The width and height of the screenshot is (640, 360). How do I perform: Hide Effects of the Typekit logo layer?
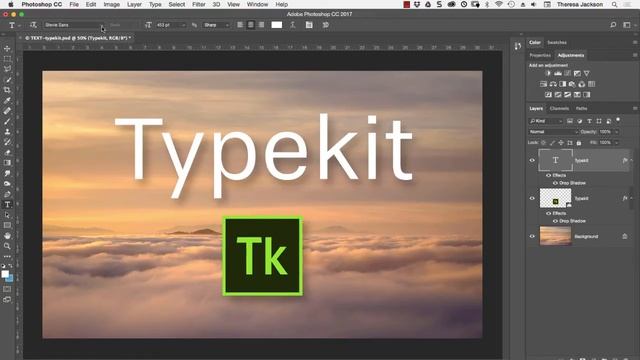(548, 213)
